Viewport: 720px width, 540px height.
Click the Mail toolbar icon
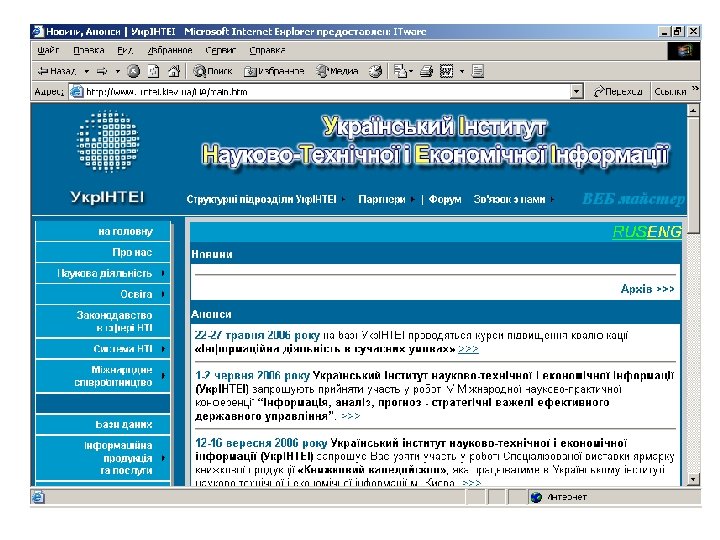click(400, 71)
